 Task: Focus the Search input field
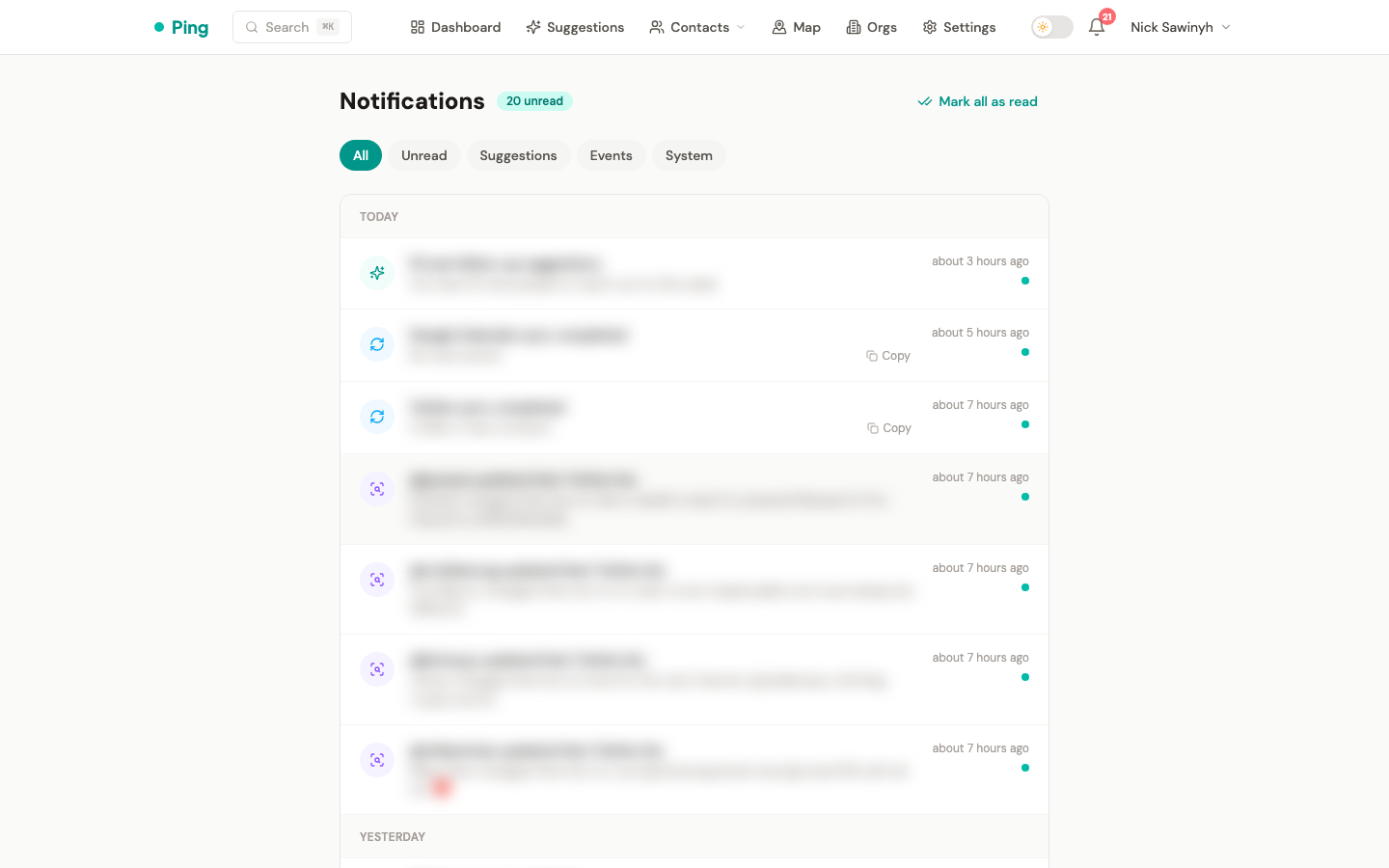tap(292, 27)
